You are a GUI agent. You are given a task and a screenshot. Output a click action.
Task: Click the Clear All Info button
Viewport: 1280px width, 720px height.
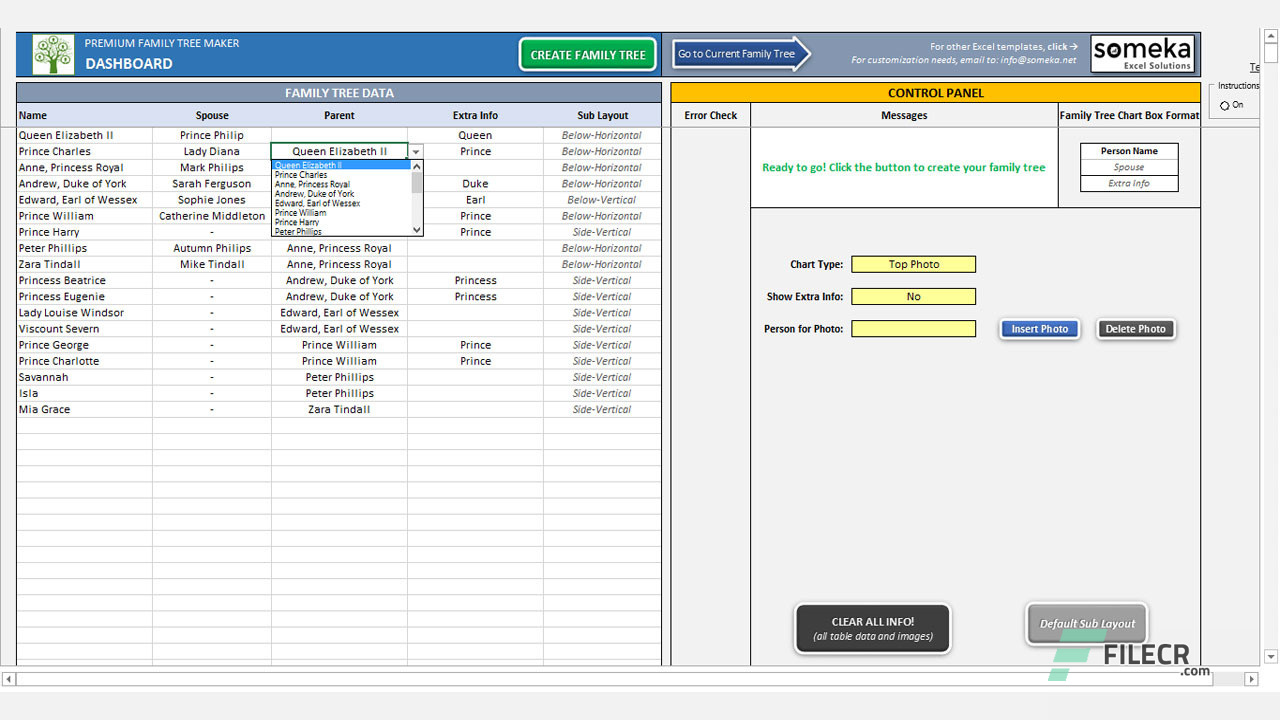click(873, 628)
